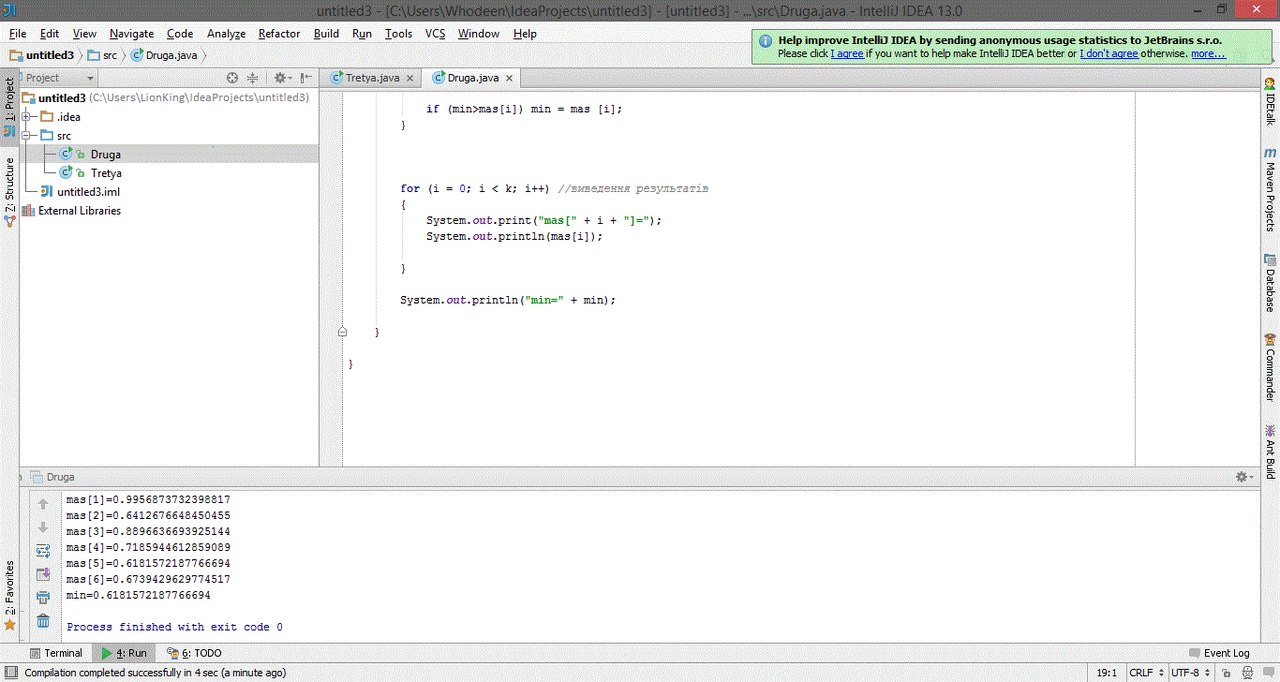Open Run panel settings gear
The image size is (1280, 682).
pos(1242,477)
